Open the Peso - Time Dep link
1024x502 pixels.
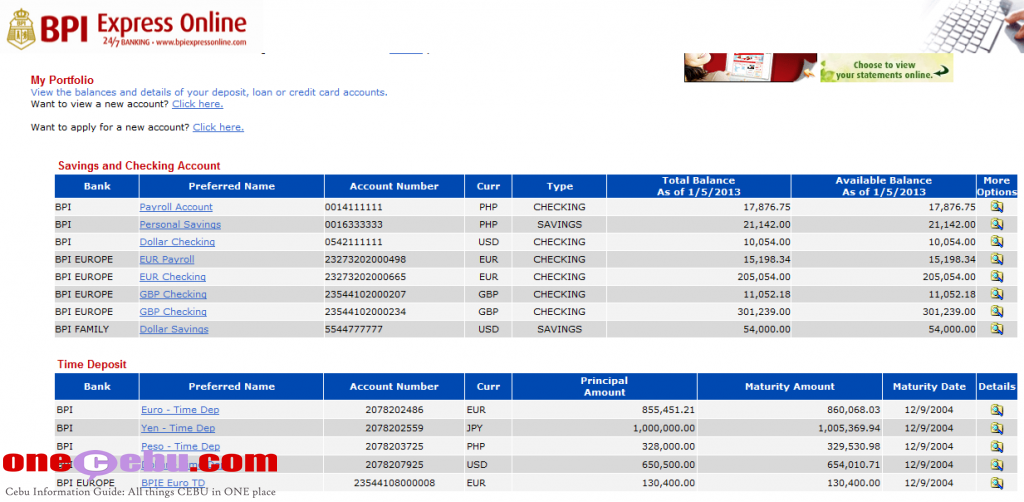click(x=180, y=447)
